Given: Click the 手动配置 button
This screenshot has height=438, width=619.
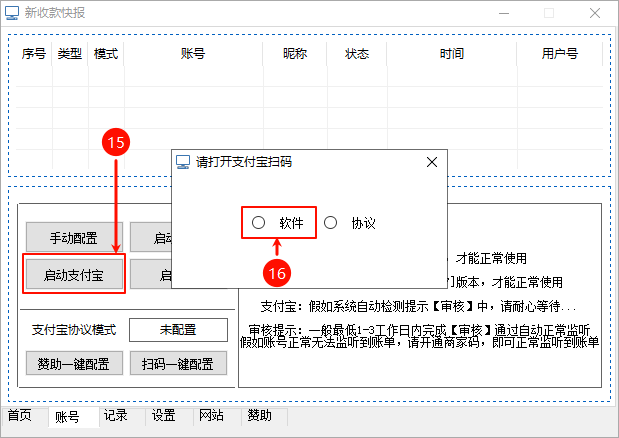Looking at the screenshot, I should (x=74, y=238).
